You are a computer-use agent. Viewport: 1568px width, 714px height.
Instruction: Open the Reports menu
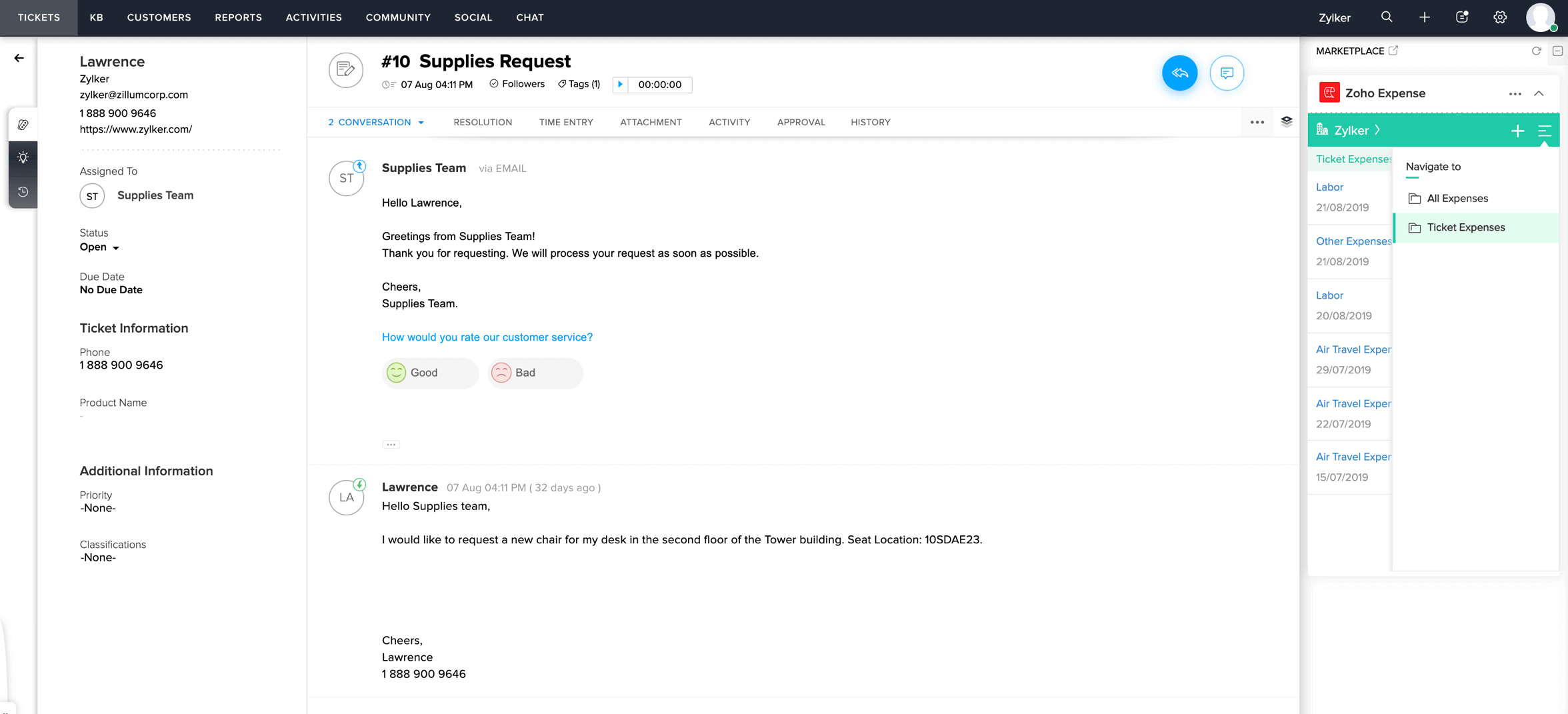click(x=238, y=17)
